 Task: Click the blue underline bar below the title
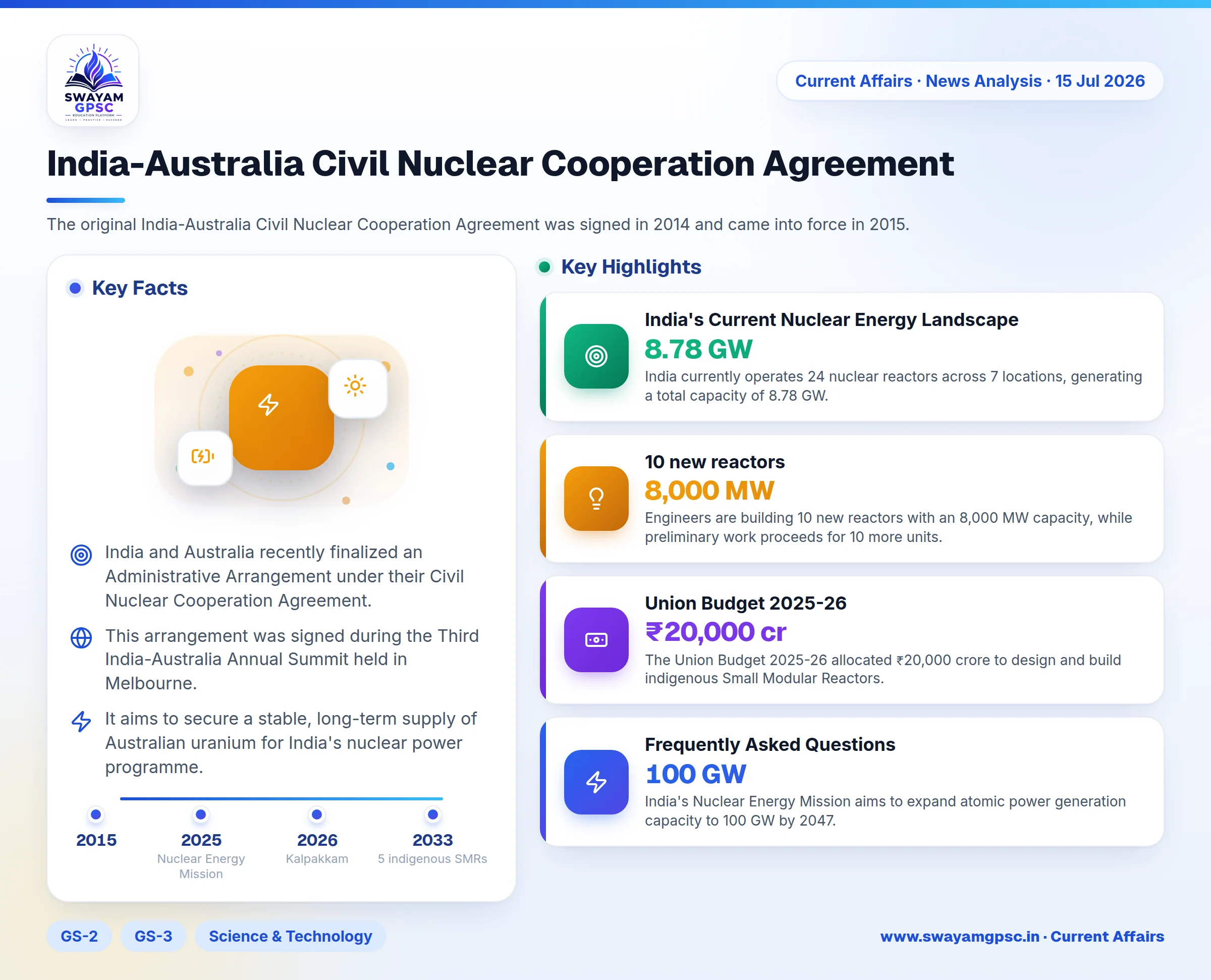pos(86,200)
